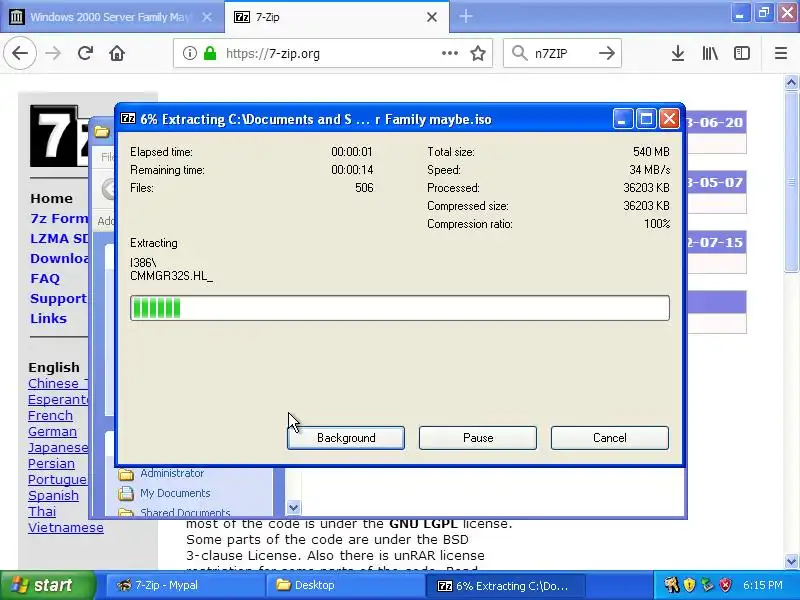Image resolution: width=800 pixels, height=600 pixels.
Task: Switch site language to French
Action: point(51,415)
